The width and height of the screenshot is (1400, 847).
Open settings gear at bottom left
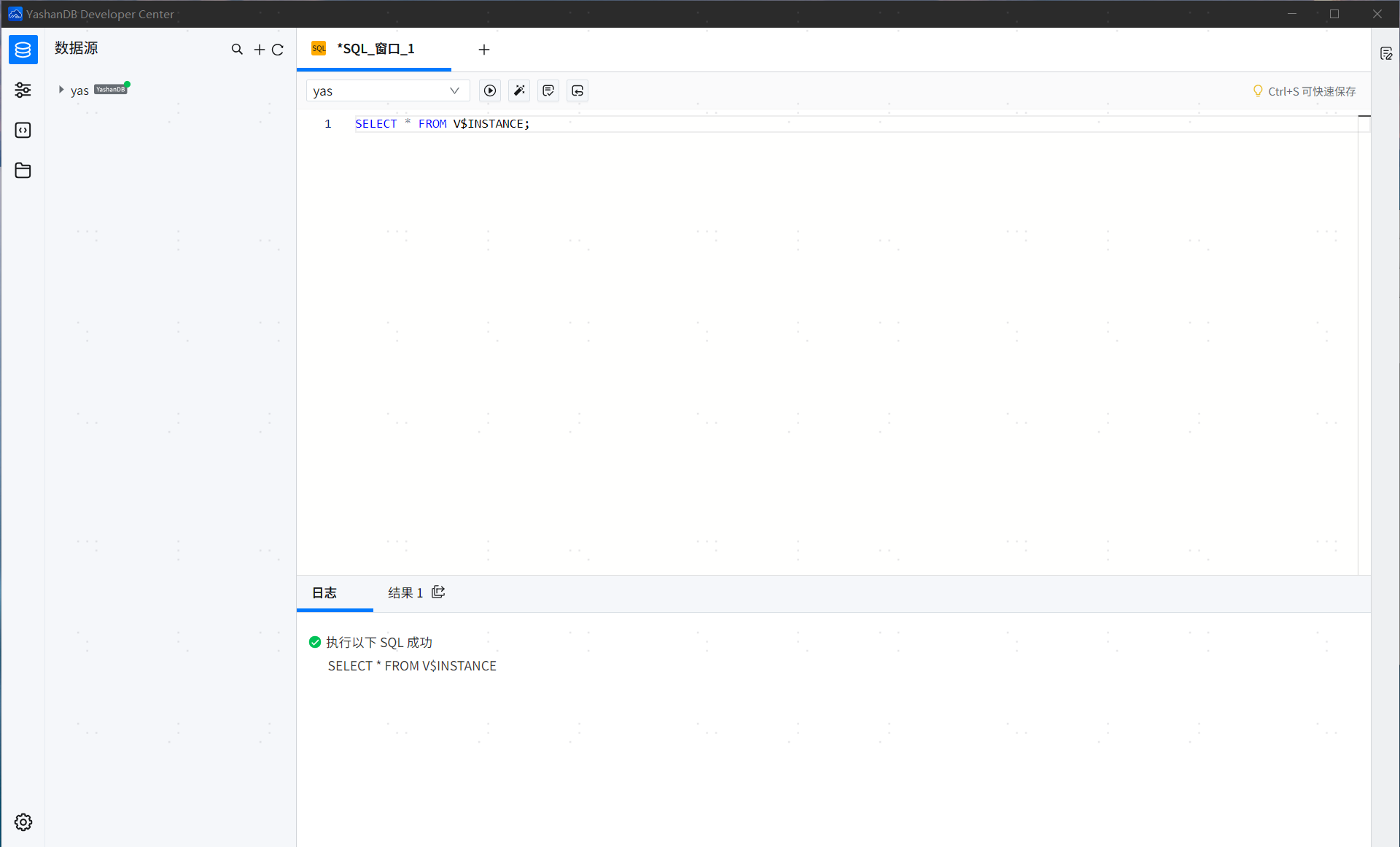pos(23,822)
